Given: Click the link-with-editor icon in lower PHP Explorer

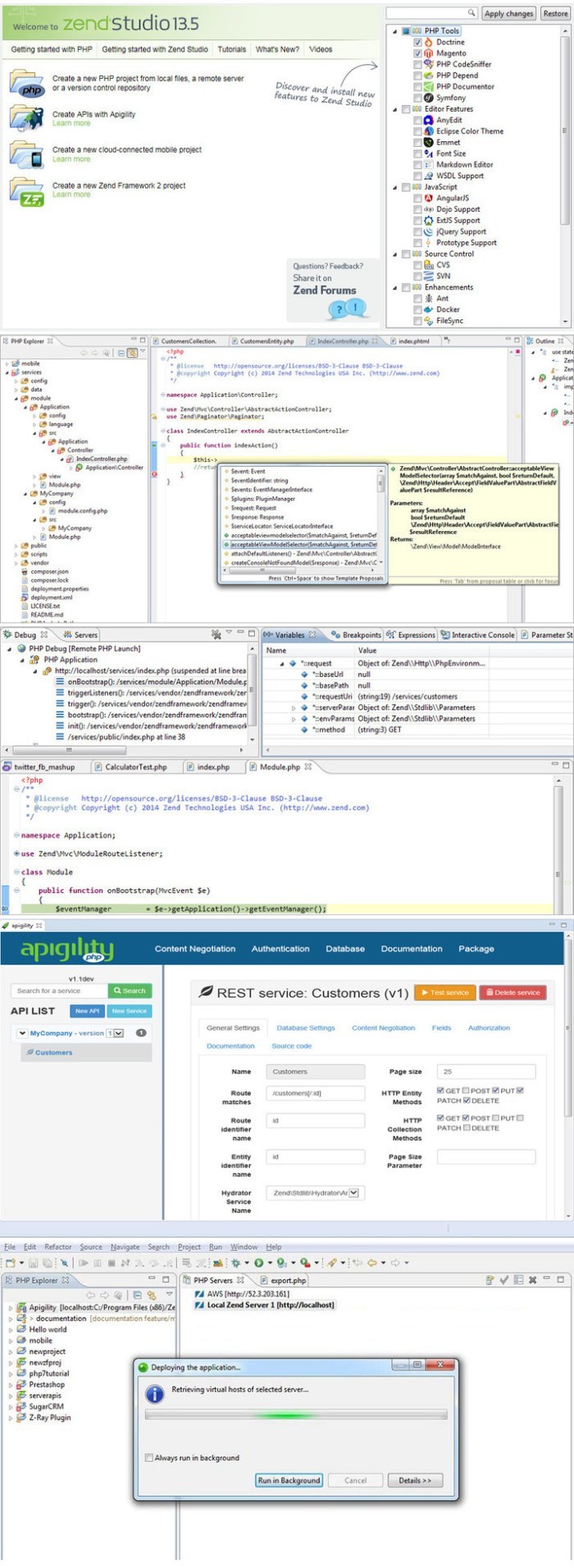Looking at the screenshot, I should (151, 1296).
